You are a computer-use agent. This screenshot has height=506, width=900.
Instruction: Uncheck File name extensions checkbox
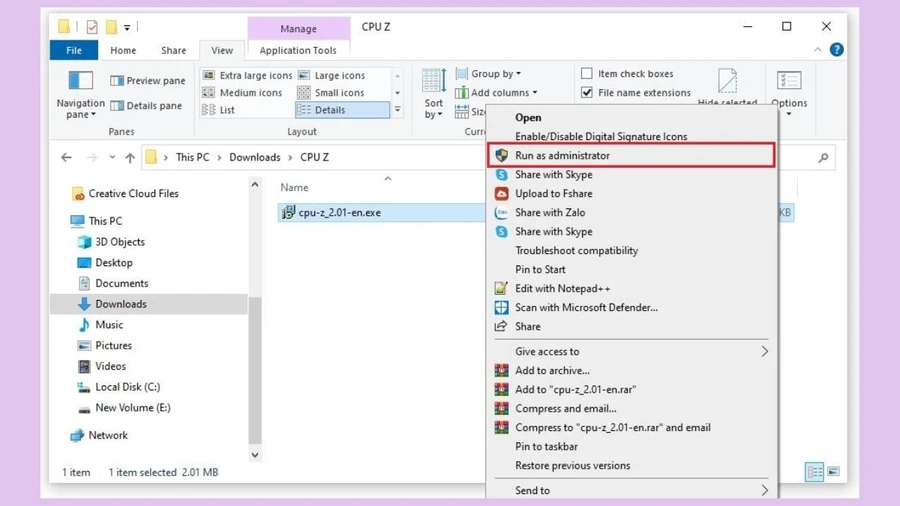point(587,92)
